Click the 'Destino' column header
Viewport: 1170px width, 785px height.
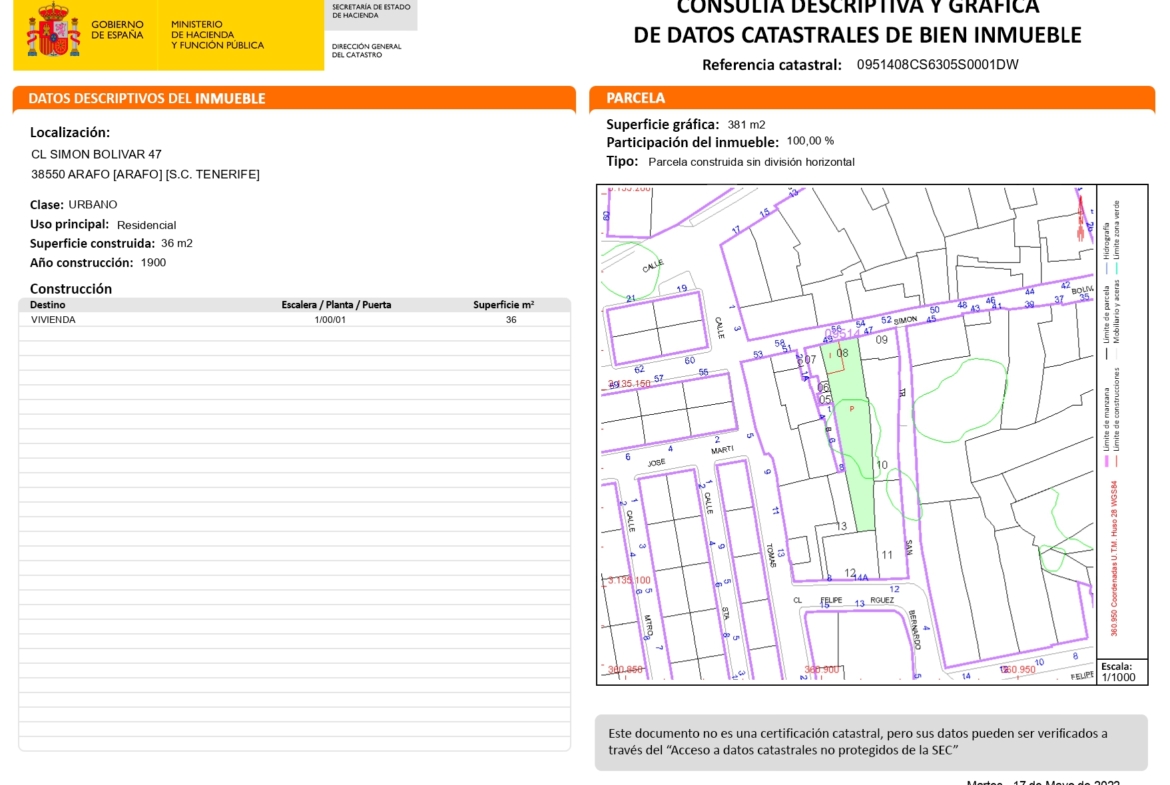click(47, 305)
